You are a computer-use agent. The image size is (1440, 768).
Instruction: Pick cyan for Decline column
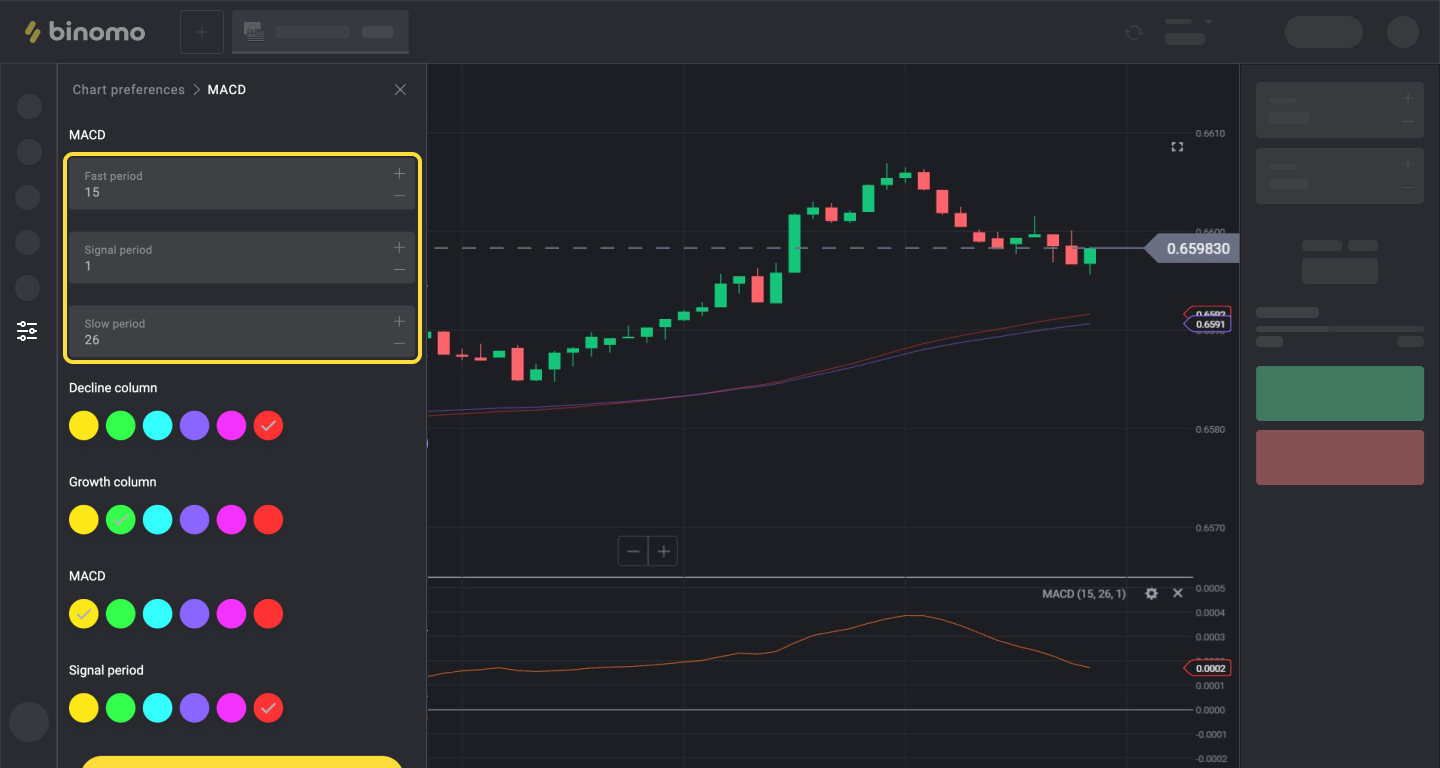tap(158, 426)
